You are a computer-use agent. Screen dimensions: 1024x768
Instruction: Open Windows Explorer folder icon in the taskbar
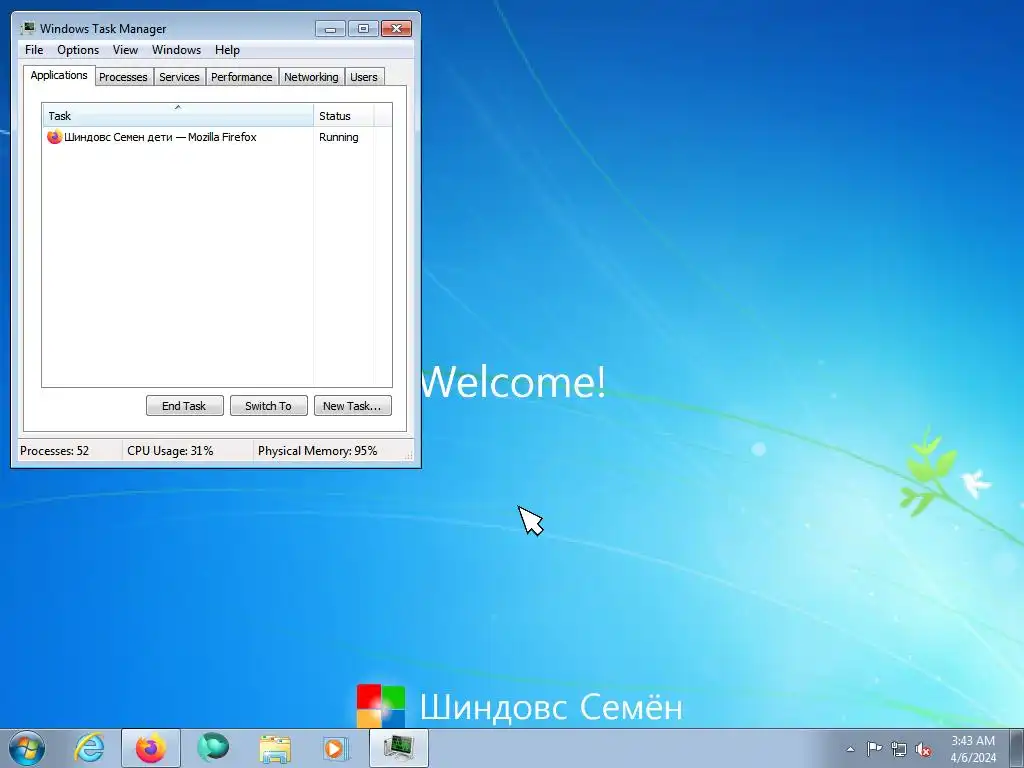pos(275,748)
